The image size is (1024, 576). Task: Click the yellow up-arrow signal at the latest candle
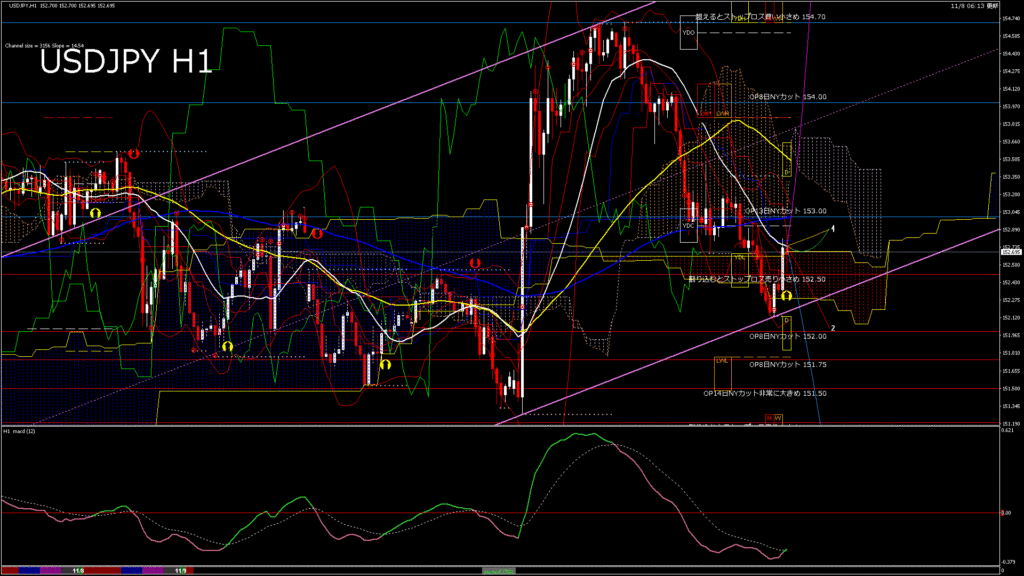point(786,296)
